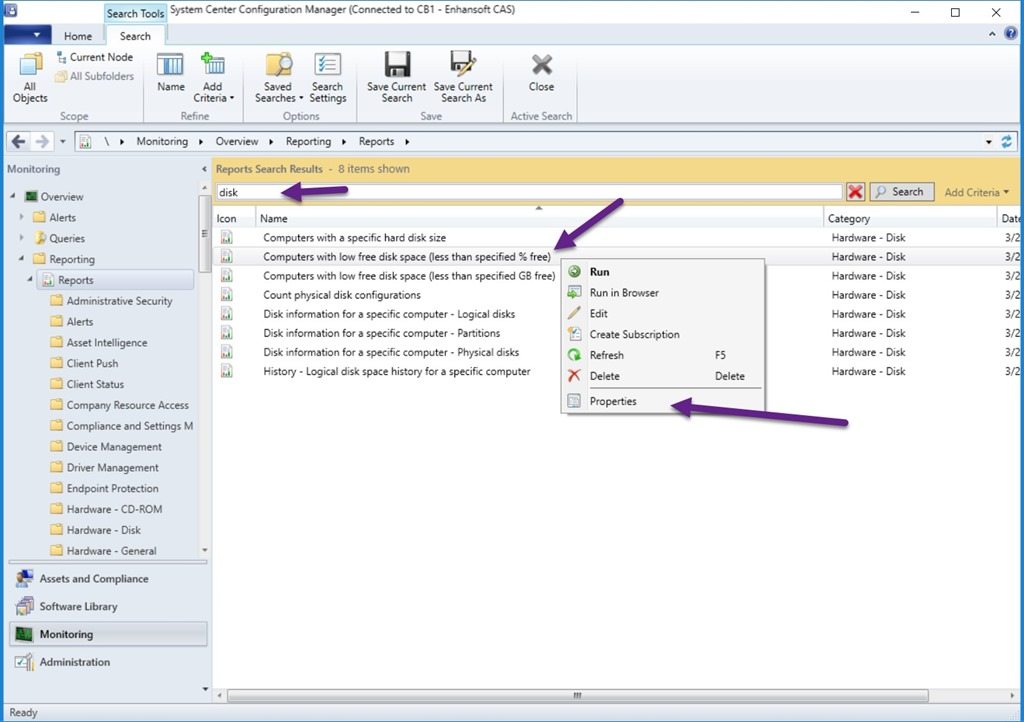Open the Assets and Compliance workspace
The height and width of the screenshot is (722, 1024).
(108, 579)
